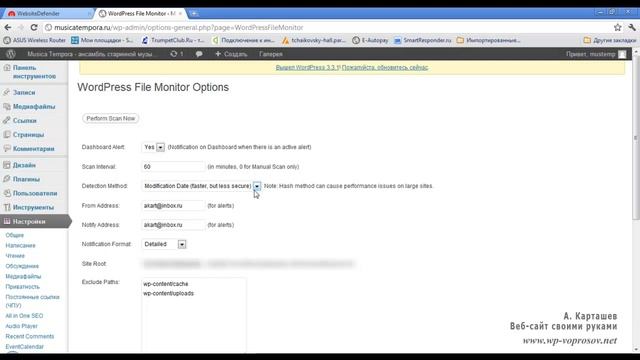Open tchaikovsky-hall bookmark
Screen dimensions: 640x360
(314, 40)
